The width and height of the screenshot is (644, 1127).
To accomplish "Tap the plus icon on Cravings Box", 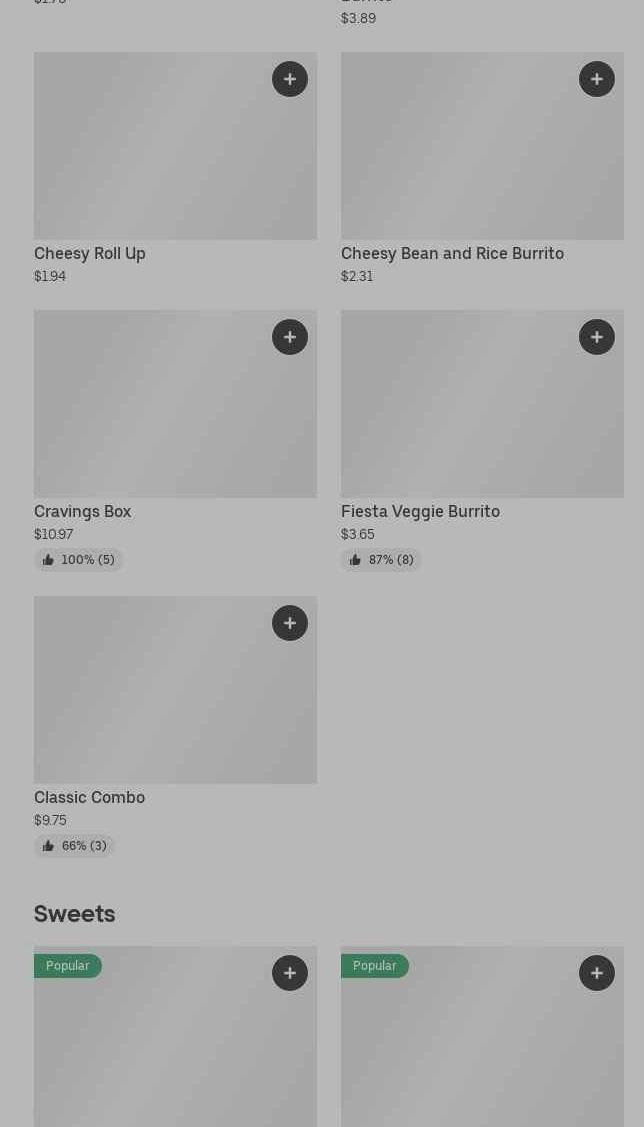I will coord(290,337).
